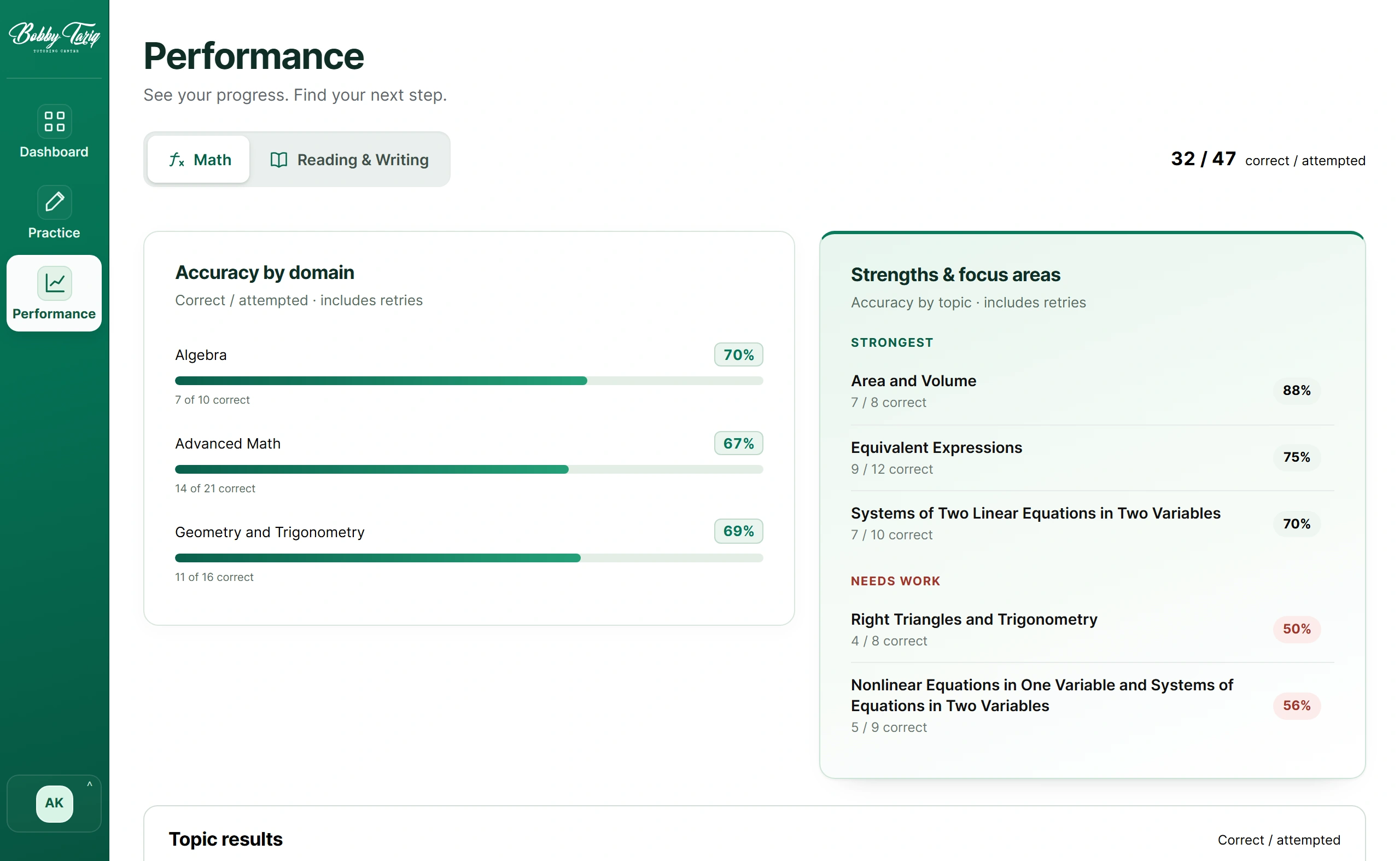Click the 'Topic results' heading
The width and height of the screenshot is (1400, 861).
226,839
